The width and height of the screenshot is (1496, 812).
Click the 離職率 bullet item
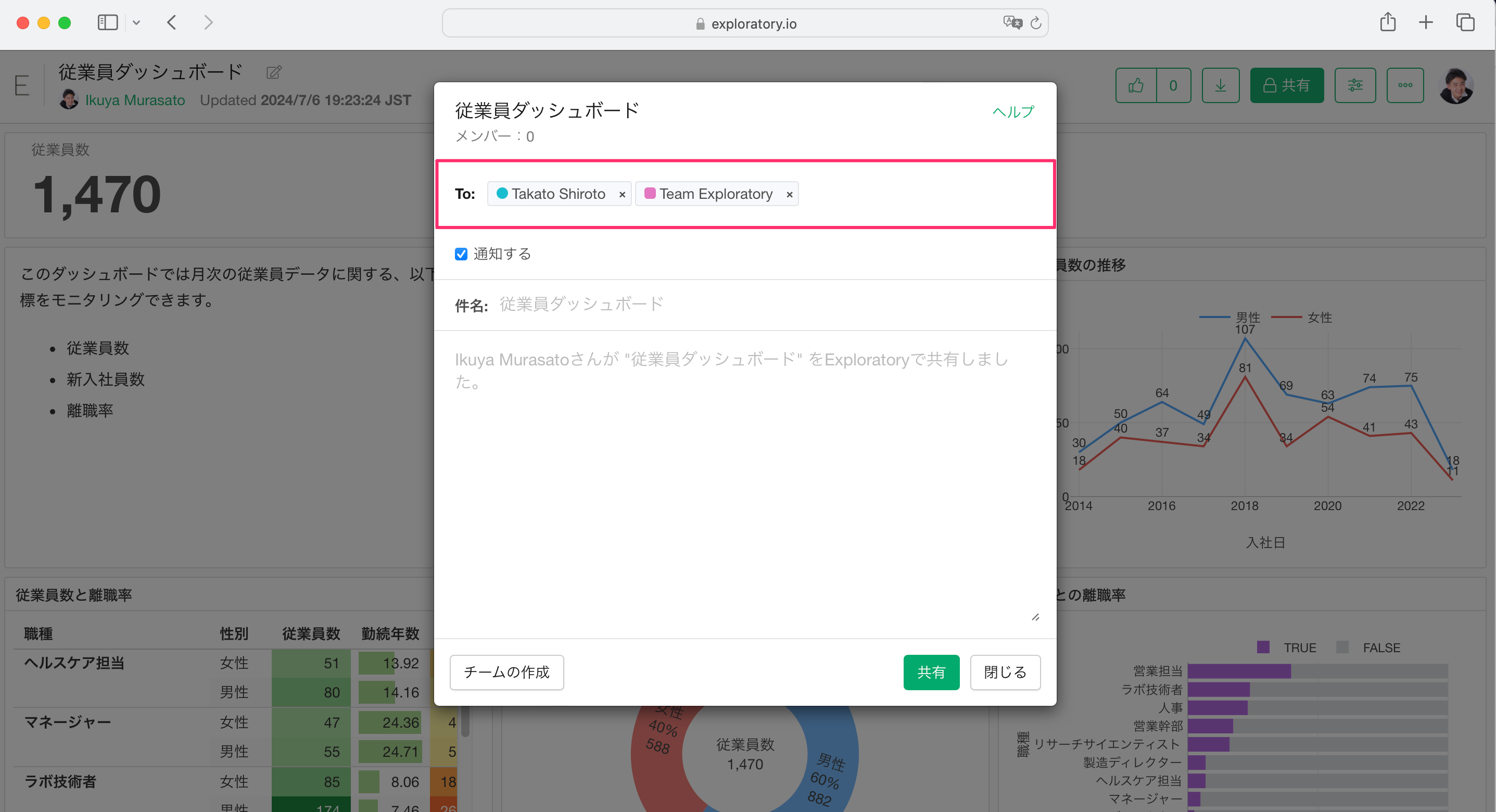click(x=90, y=411)
